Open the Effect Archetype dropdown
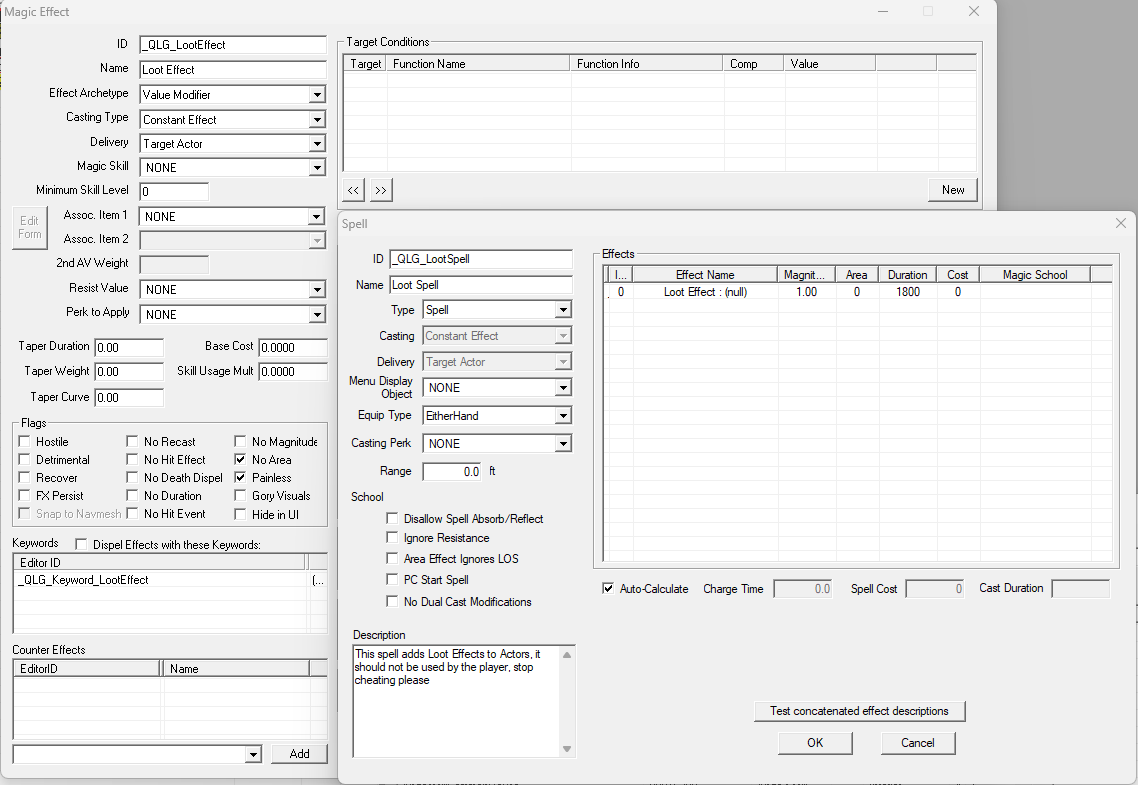The image size is (1138, 785). [x=317, y=95]
